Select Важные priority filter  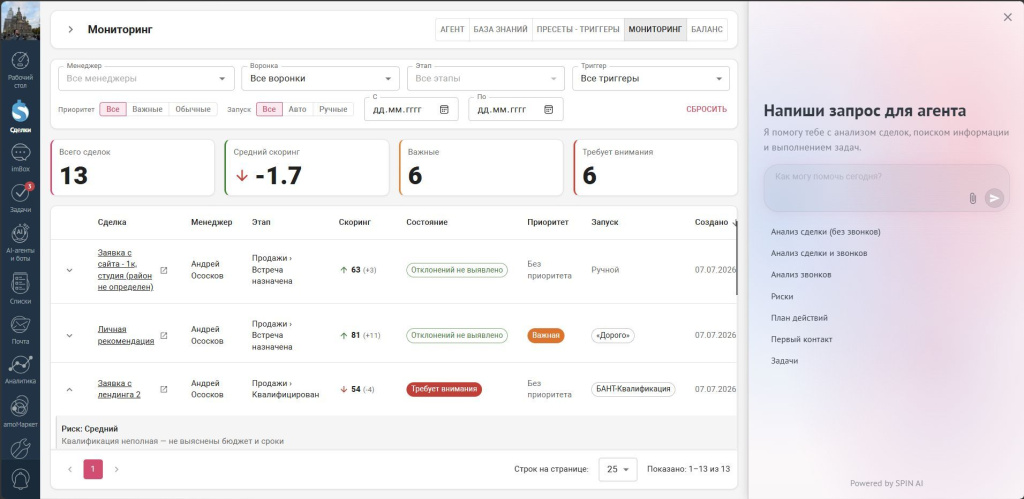coord(147,109)
